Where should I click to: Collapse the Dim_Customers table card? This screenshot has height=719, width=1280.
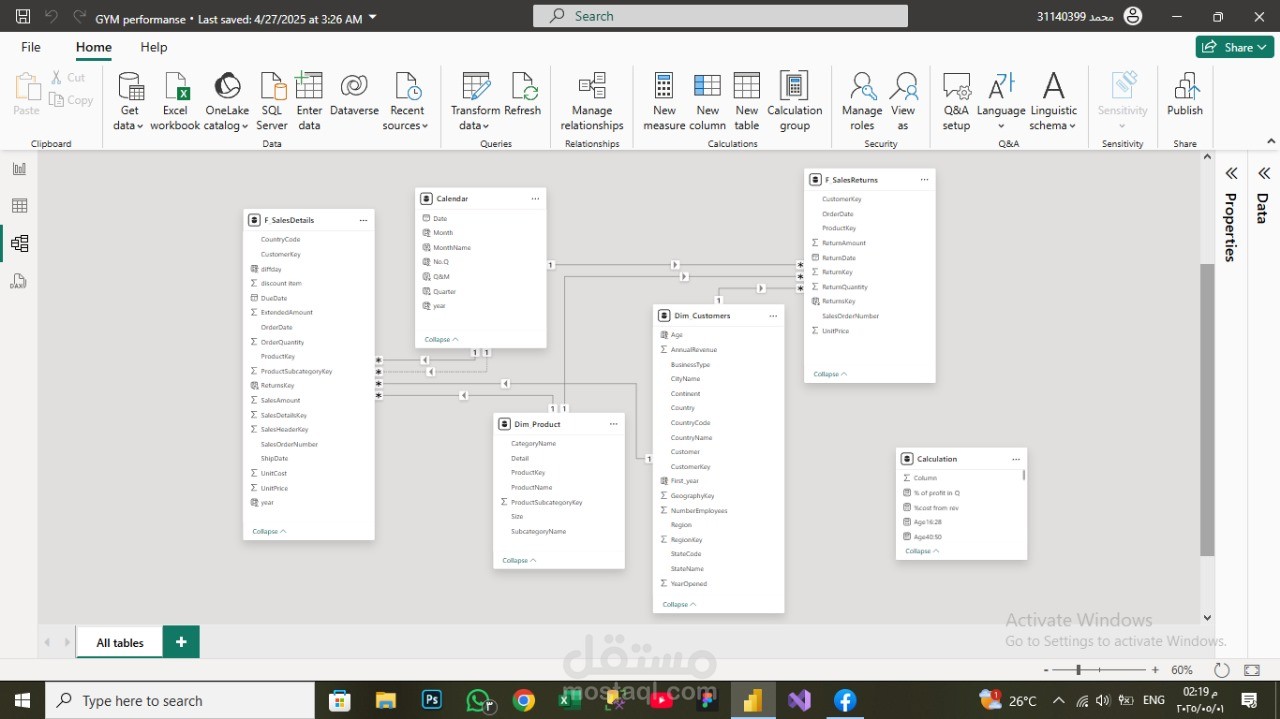tap(679, 605)
